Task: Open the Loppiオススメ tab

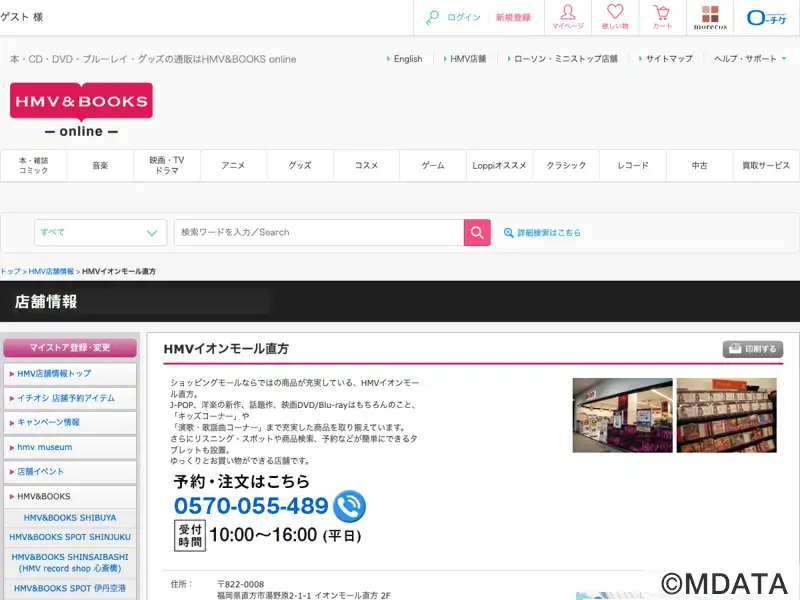Action: pos(499,165)
